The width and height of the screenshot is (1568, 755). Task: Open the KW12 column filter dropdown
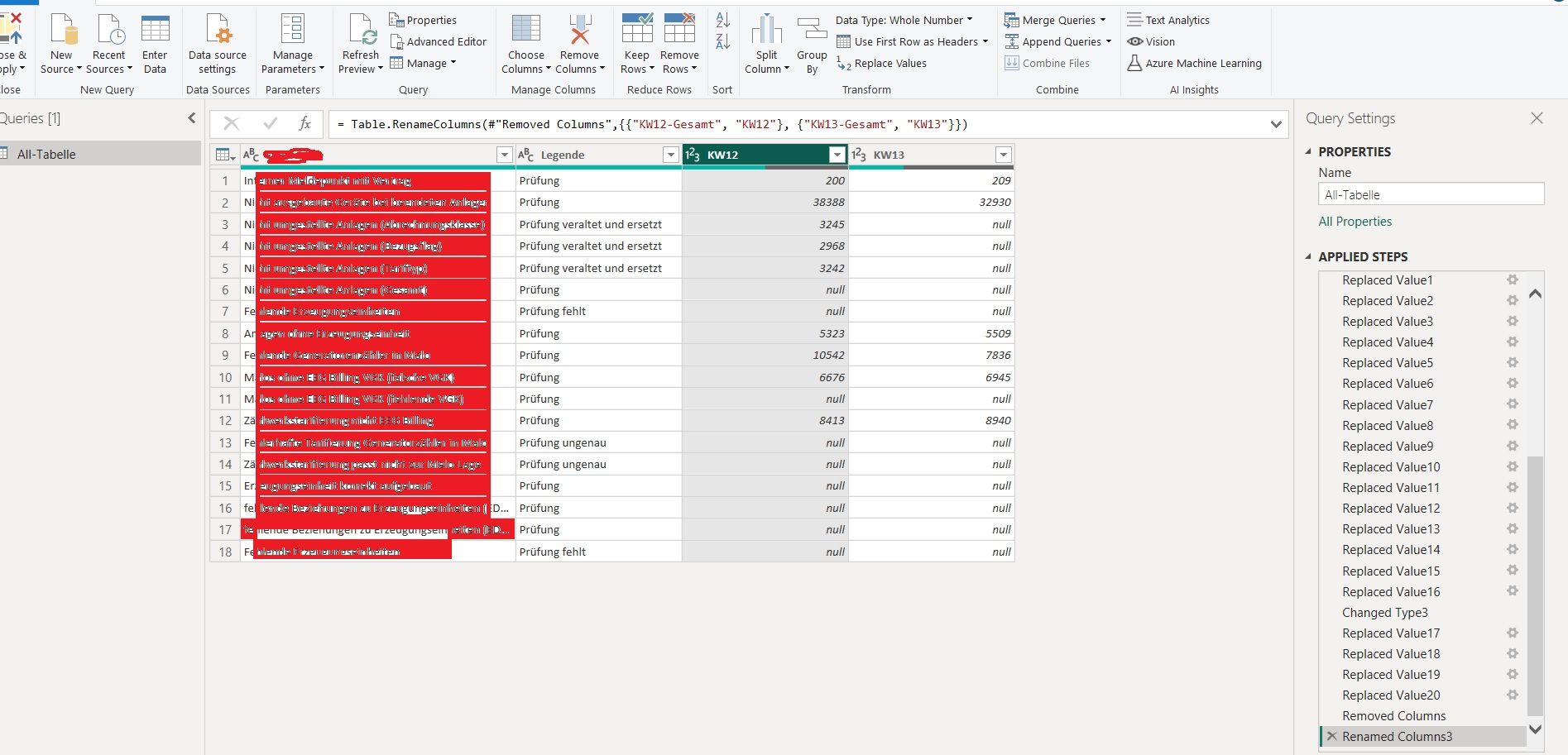pos(837,155)
